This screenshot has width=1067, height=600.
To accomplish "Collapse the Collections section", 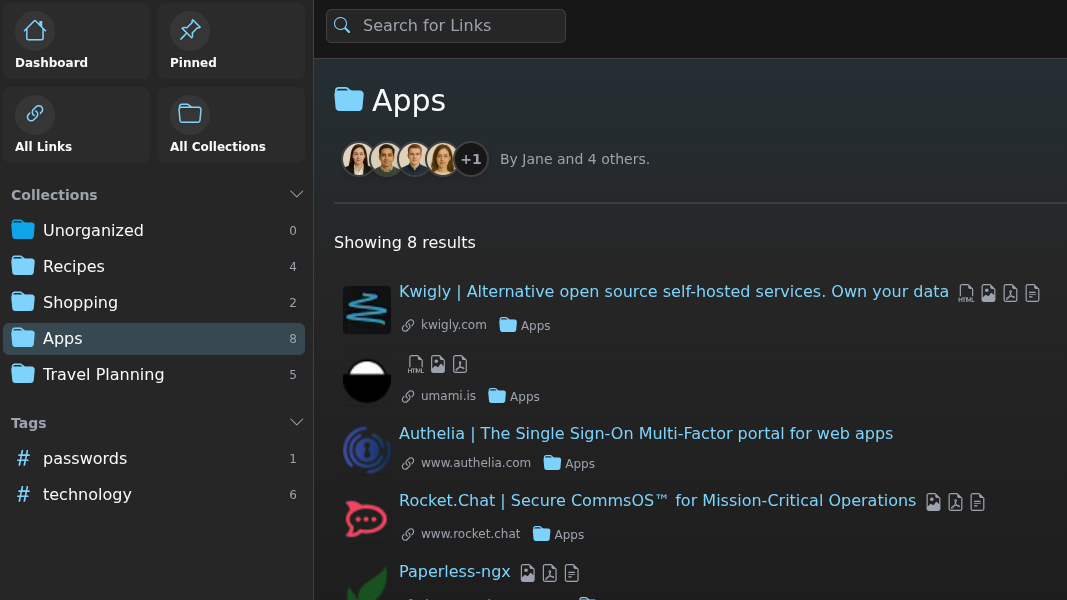I will 296,195.
